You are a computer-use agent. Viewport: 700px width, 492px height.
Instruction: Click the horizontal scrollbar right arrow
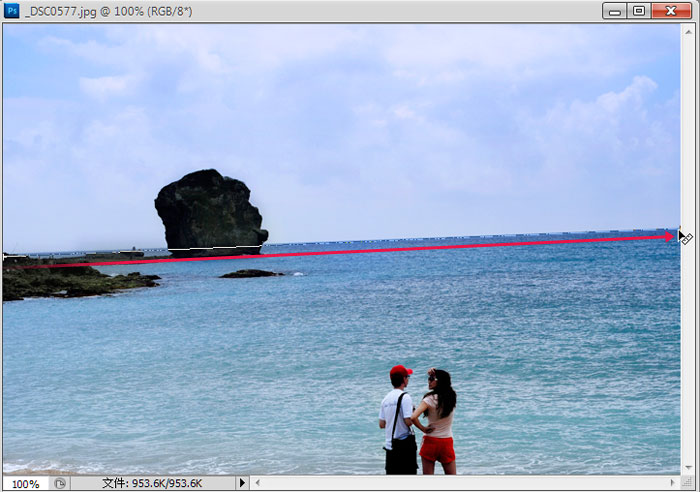(x=672, y=483)
